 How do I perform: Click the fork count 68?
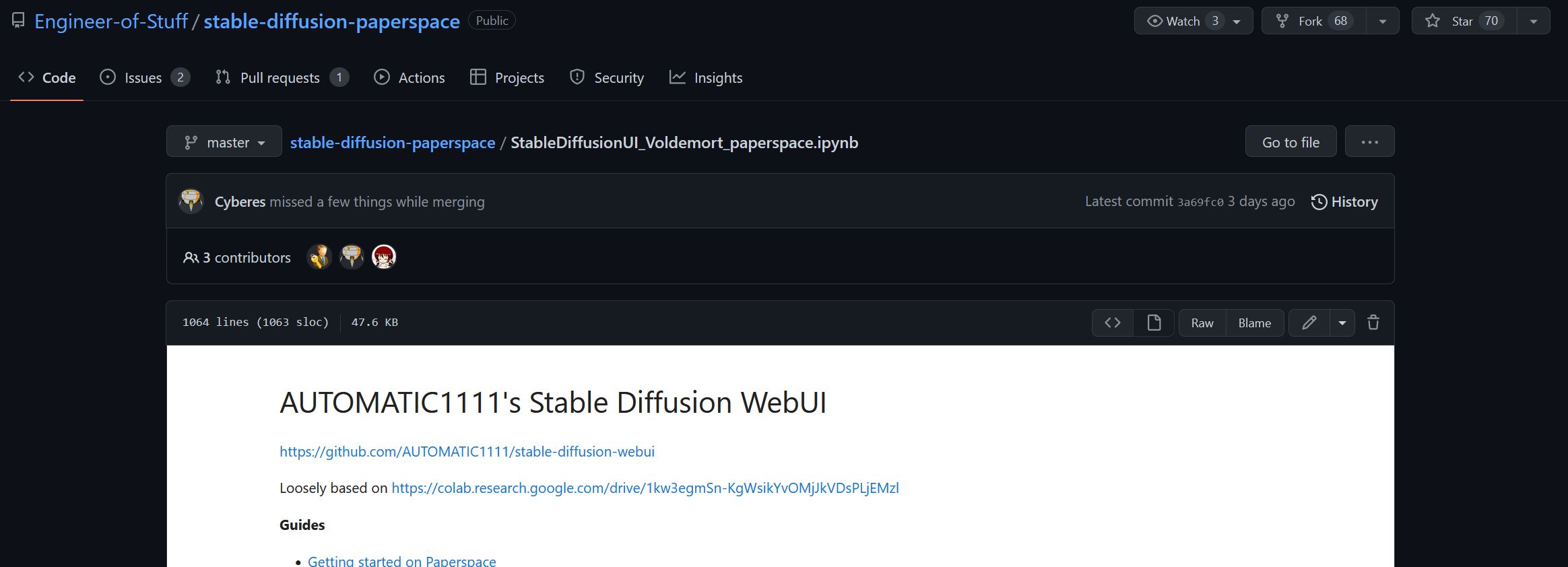1341,21
